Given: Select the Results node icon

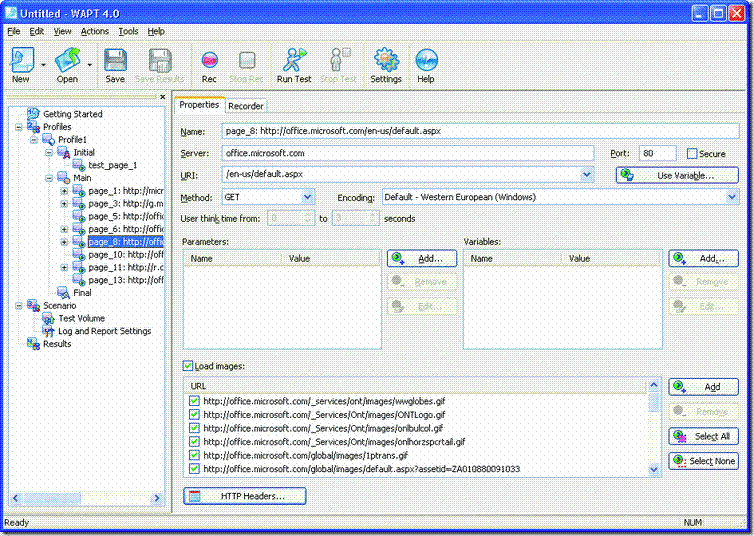Looking at the screenshot, I should (x=33, y=344).
